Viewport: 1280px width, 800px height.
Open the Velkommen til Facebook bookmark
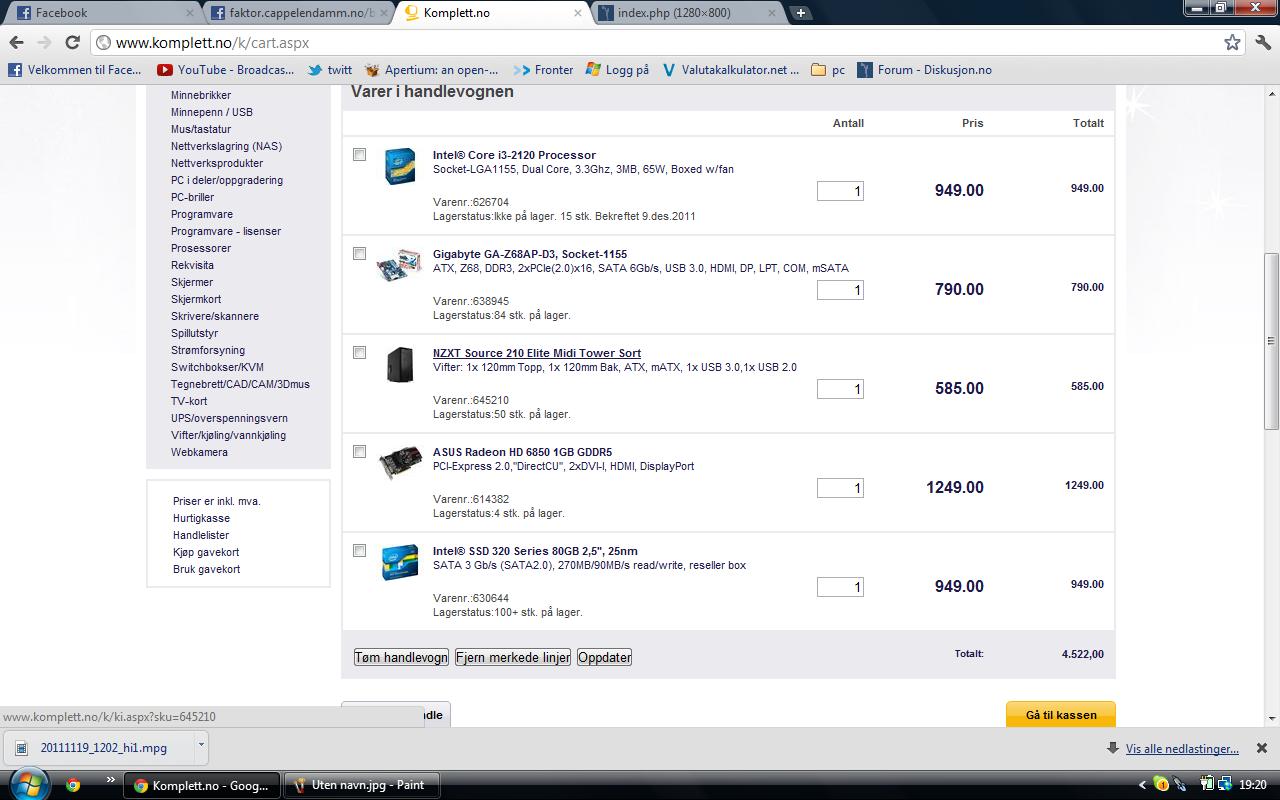(x=75, y=70)
